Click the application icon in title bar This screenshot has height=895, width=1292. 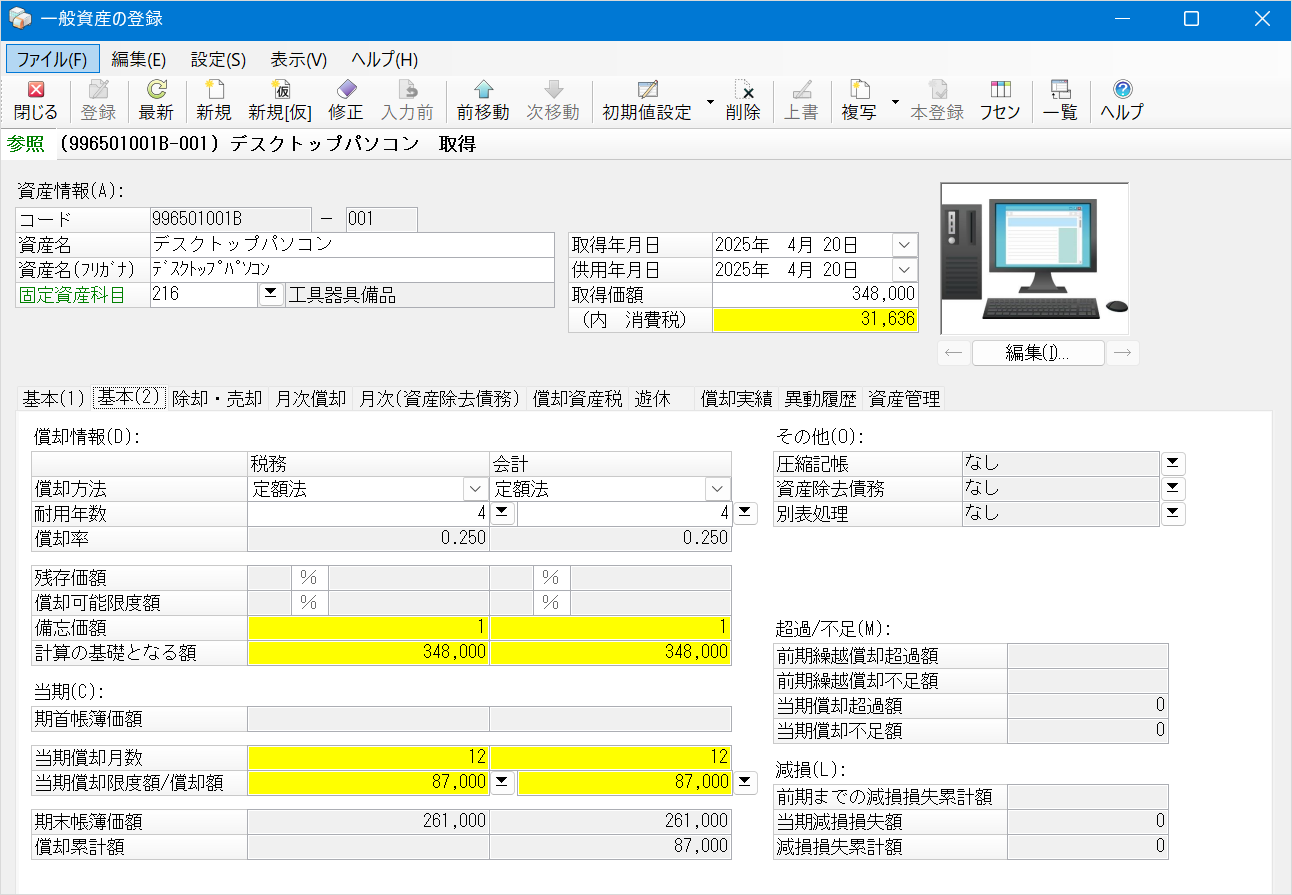click(19, 18)
